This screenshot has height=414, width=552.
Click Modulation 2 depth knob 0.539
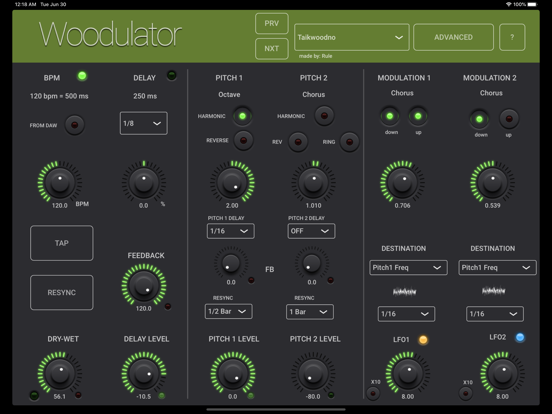(492, 182)
